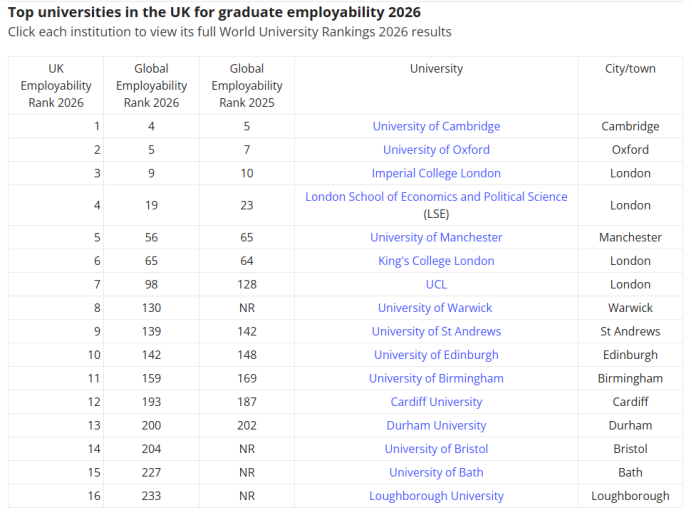Open University of St Andrews link
Image resolution: width=692 pixels, height=516 pixels.
click(436, 331)
